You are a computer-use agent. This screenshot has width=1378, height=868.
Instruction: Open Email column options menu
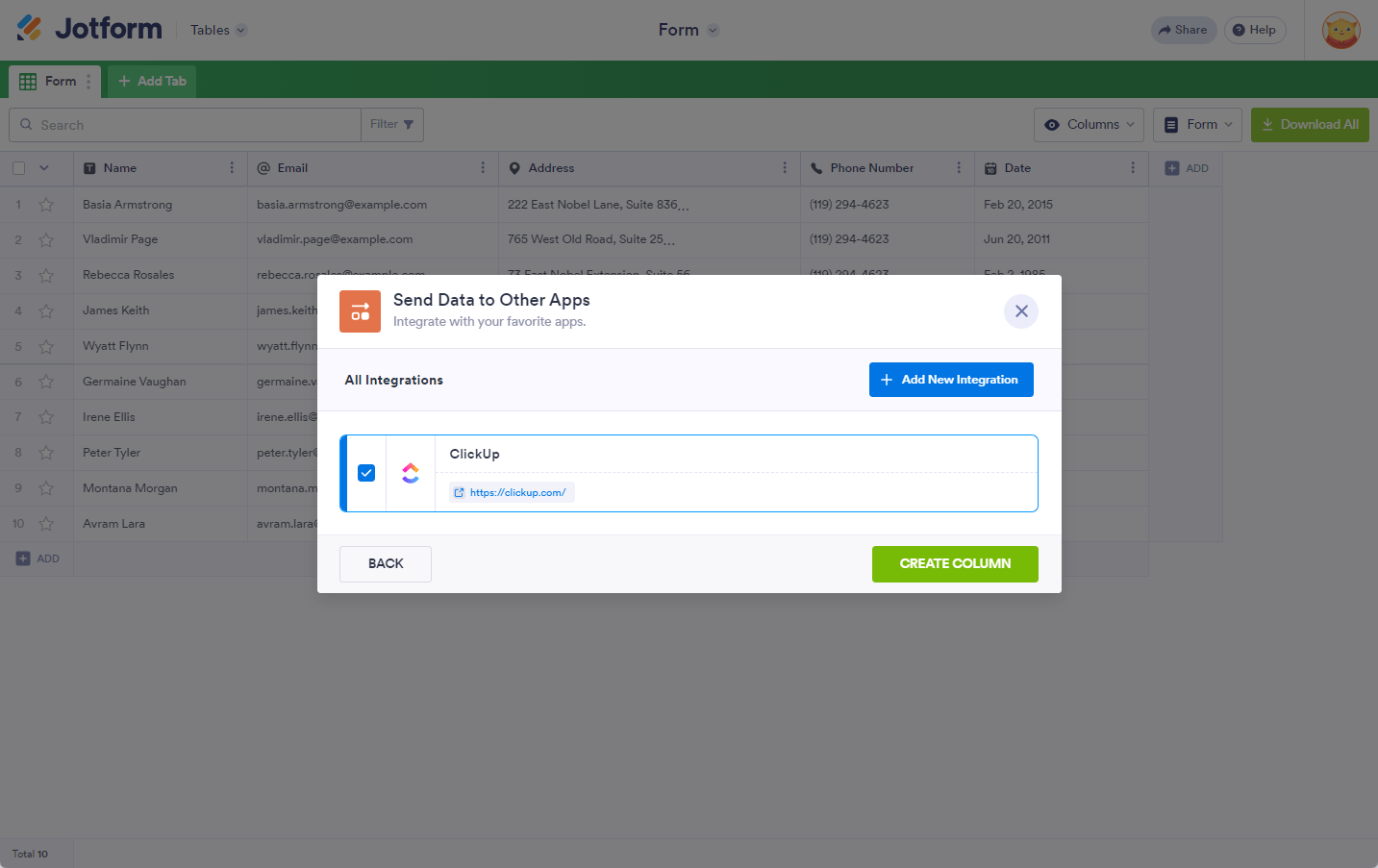(483, 168)
